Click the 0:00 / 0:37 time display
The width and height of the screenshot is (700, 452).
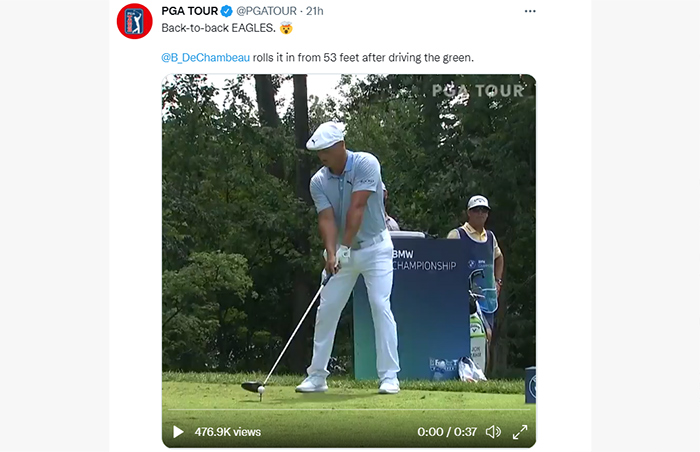tap(447, 432)
